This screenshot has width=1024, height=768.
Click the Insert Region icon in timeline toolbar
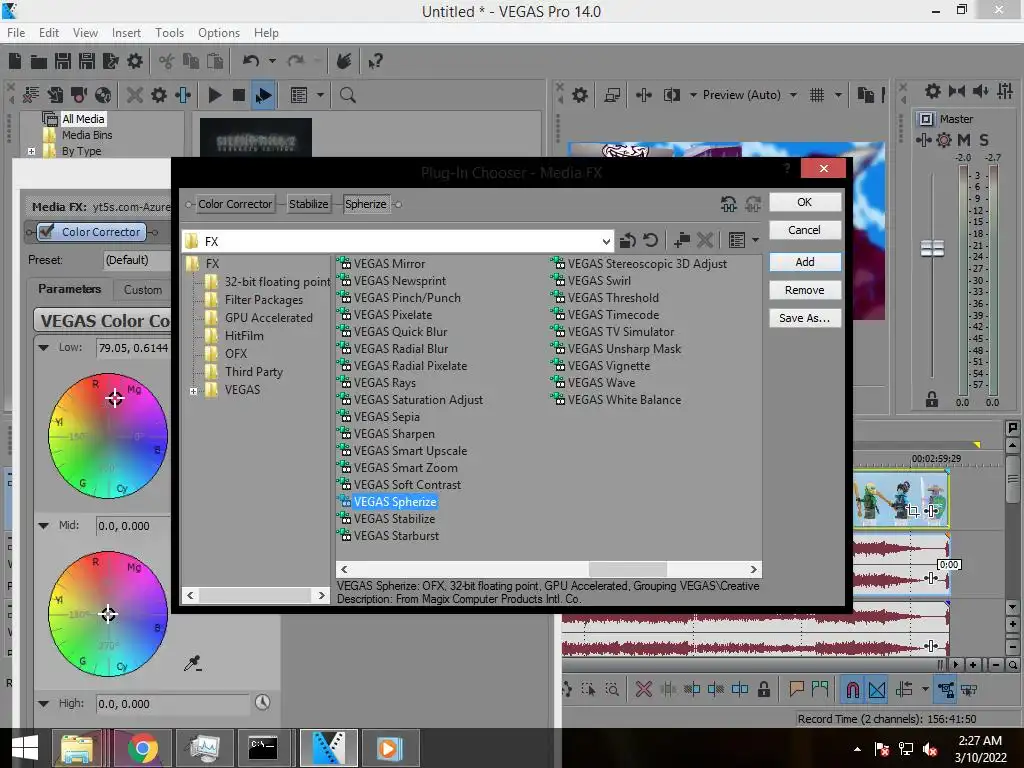point(820,690)
